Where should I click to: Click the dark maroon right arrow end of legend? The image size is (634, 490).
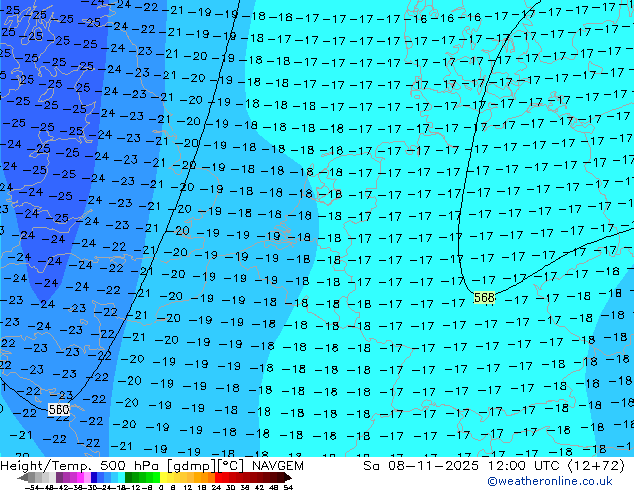click(x=288, y=477)
